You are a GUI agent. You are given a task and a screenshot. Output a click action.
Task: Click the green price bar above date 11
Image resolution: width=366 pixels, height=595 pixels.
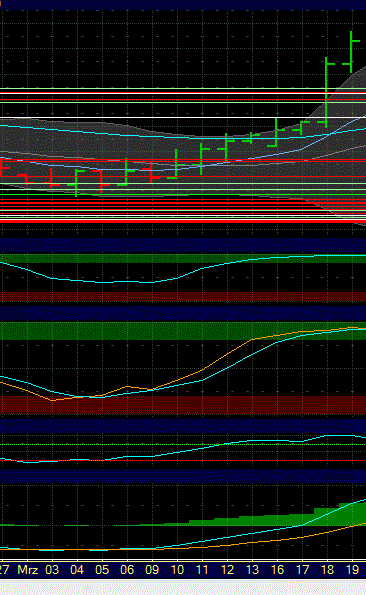coord(201,159)
